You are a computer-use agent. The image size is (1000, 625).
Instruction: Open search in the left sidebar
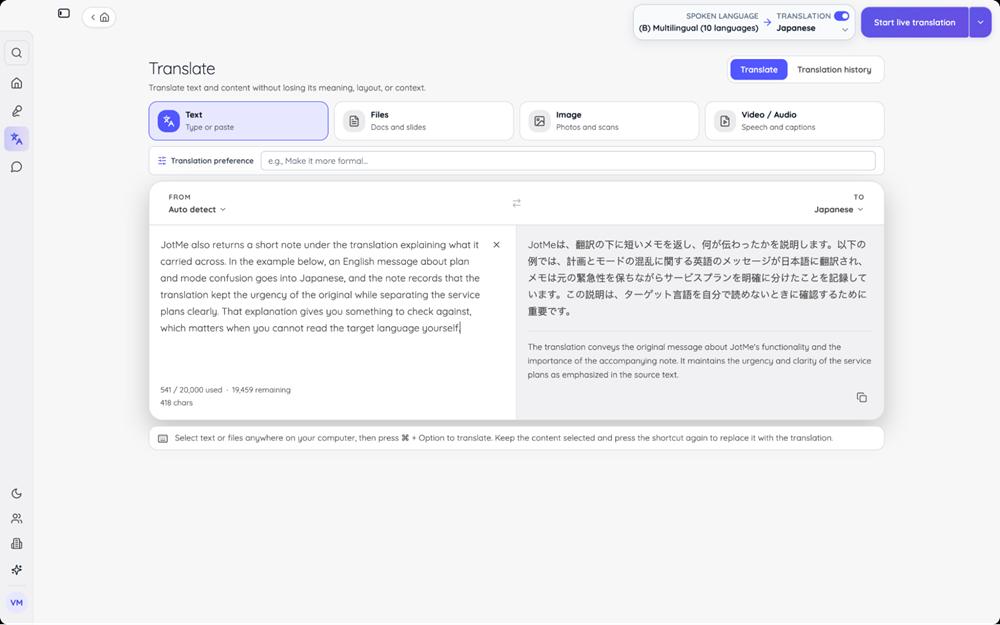tap(17, 53)
